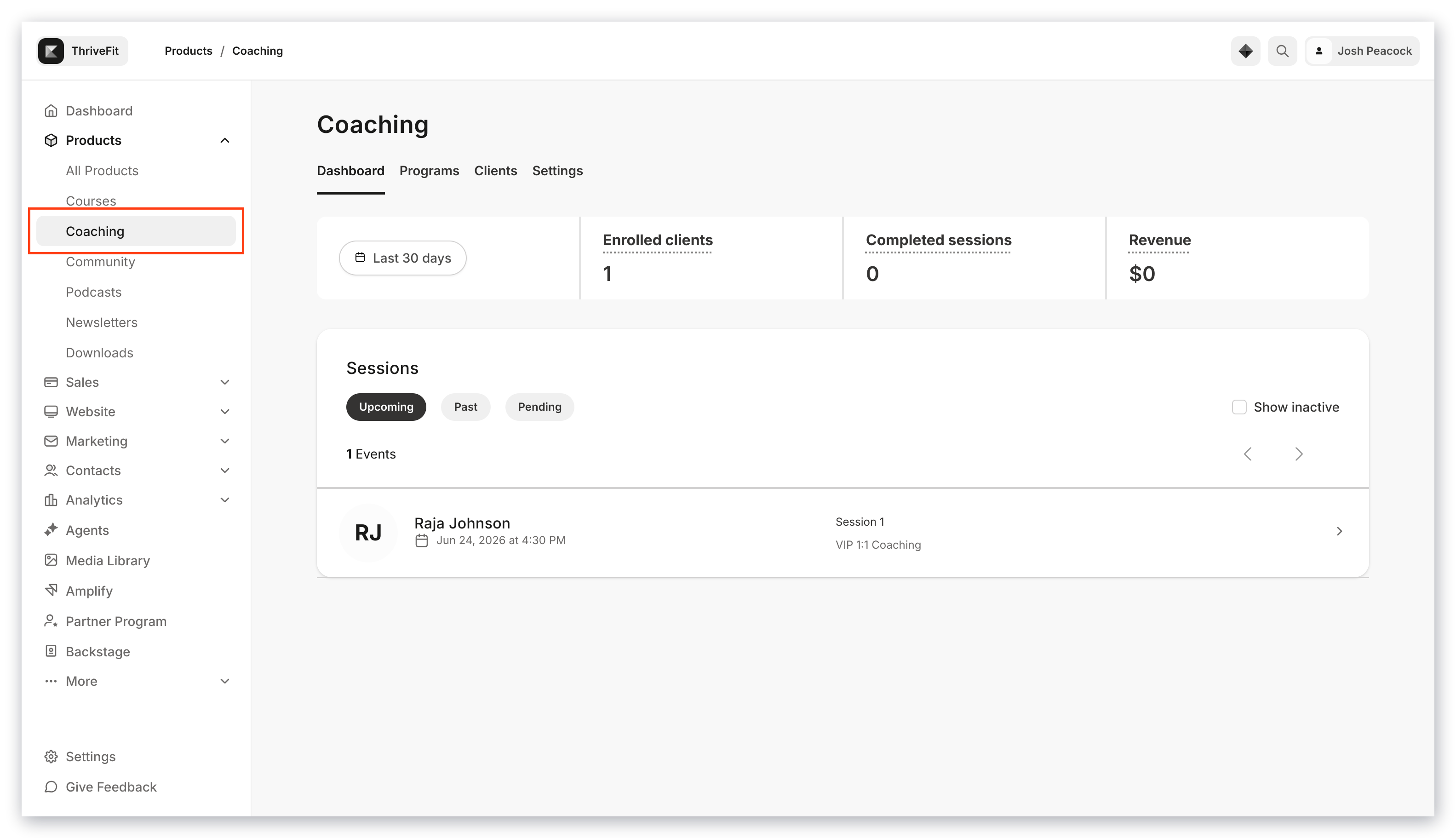Viewport: 1456px width, 838px height.
Task: Open the Josh Peacock account menu
Action: coord(1362,51)
